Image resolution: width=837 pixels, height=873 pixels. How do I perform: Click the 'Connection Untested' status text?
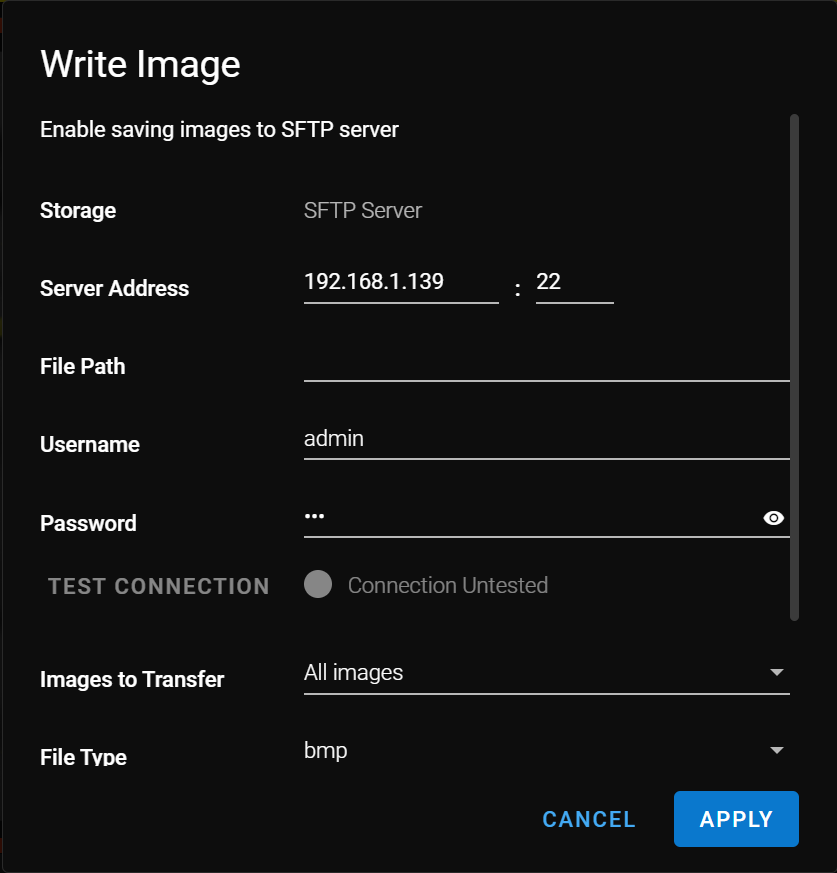click(447, 586)
